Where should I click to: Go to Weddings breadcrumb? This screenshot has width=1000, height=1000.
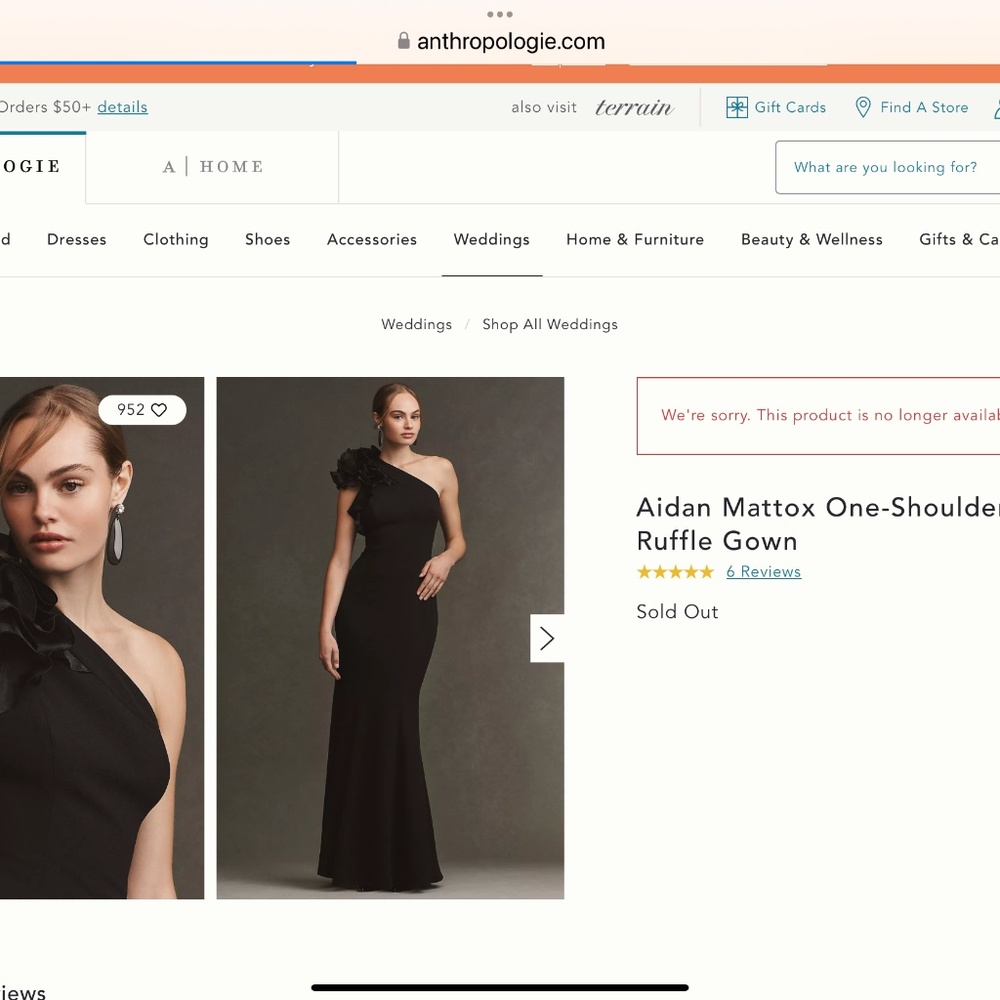[x=416, y=325]
